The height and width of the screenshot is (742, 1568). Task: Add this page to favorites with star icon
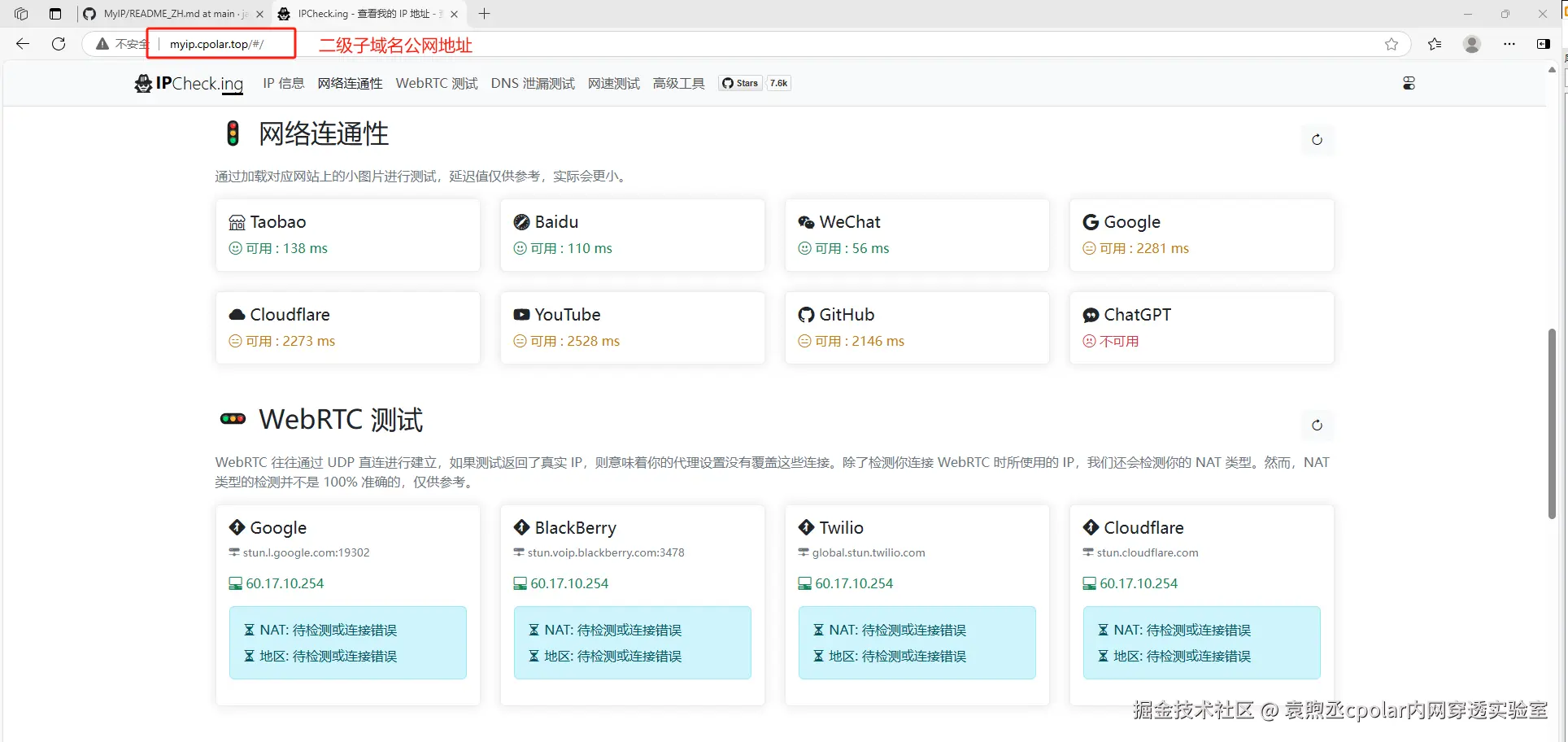click(1392, 44)
